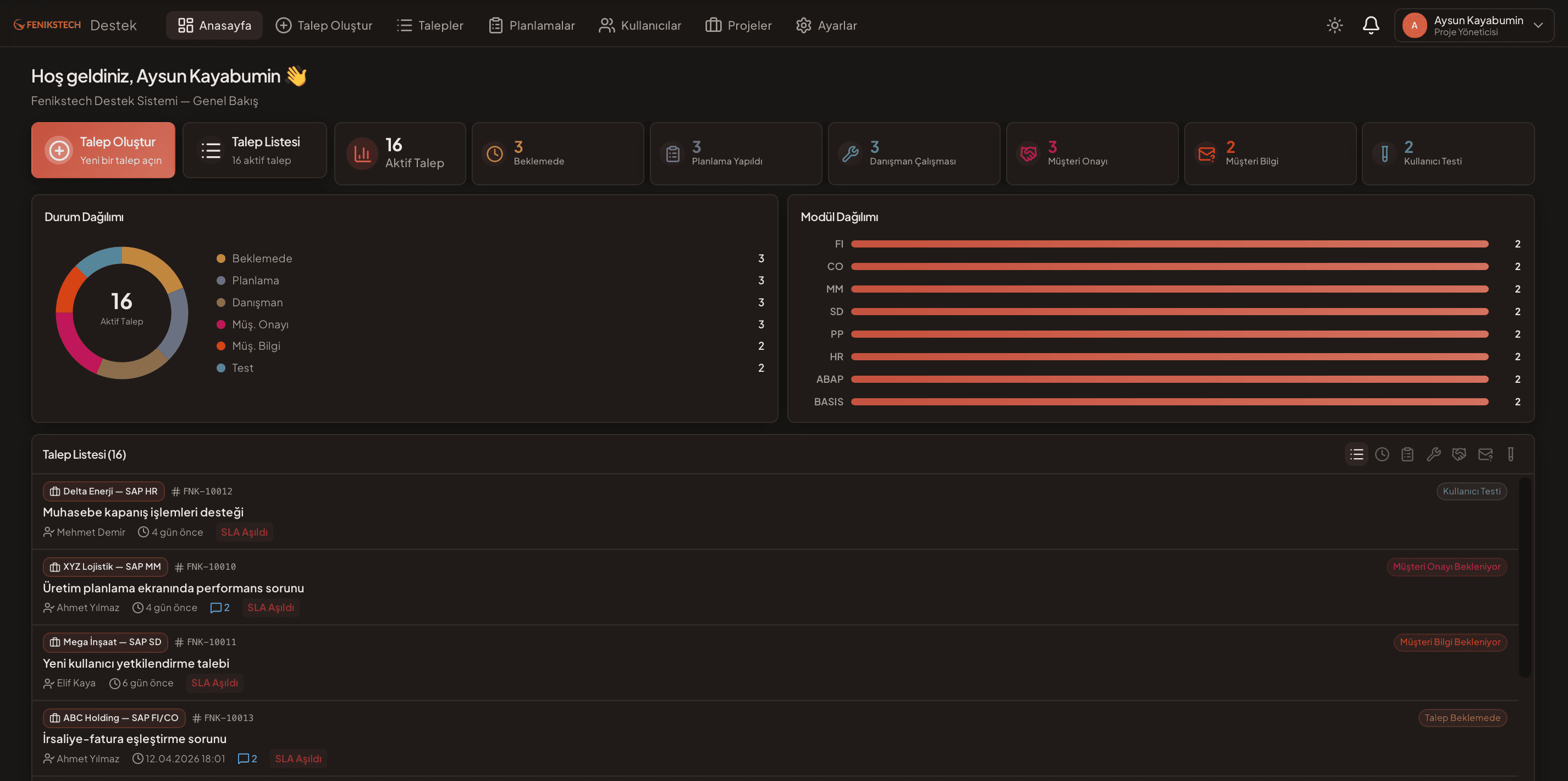The width and height of the screenshot is (1568, 781).
Task: Open the Talep Listesi shortcut card
Action: 255,150
